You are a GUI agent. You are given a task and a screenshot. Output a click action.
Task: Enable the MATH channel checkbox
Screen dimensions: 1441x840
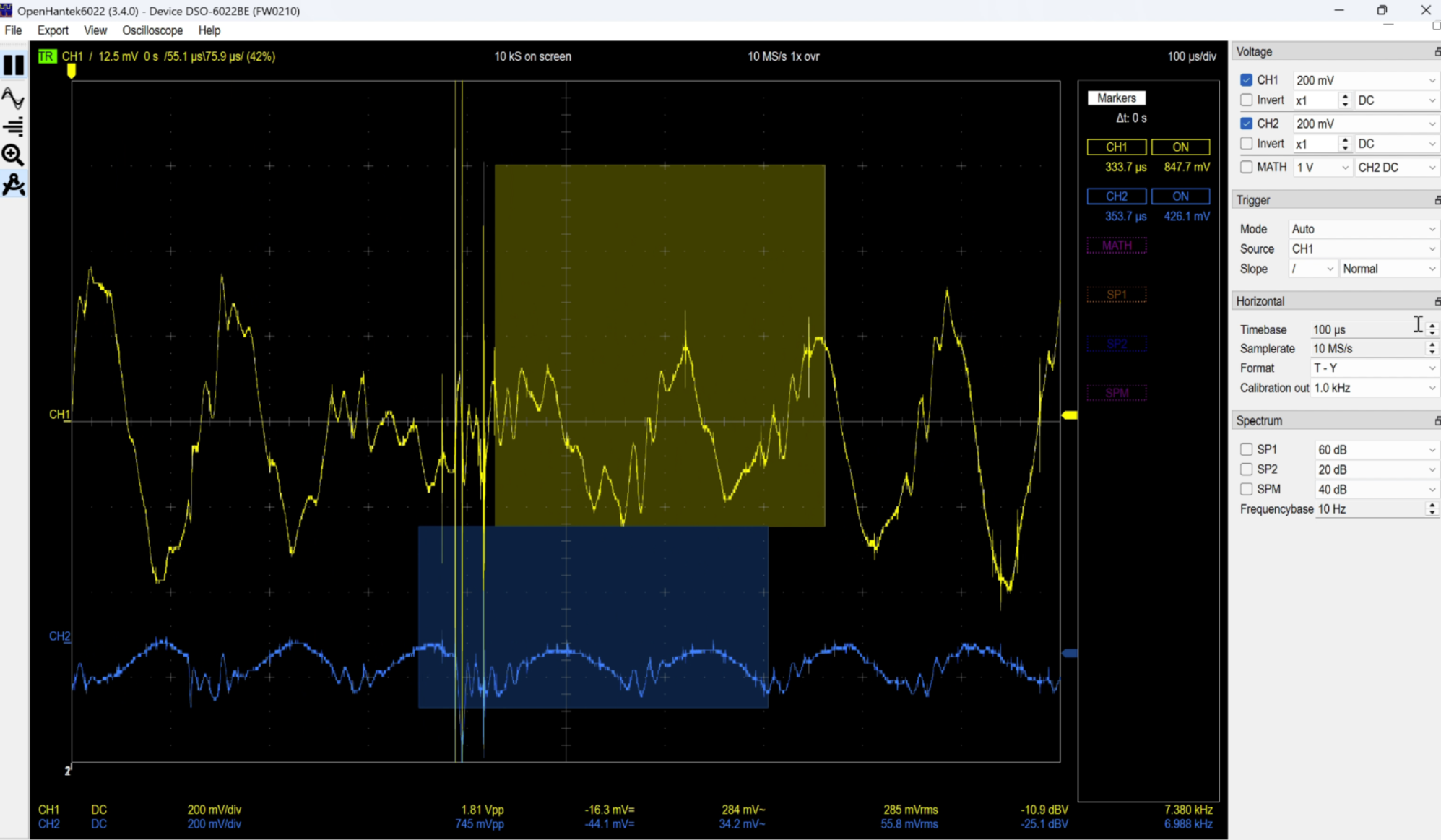[x=1246, y=167]
